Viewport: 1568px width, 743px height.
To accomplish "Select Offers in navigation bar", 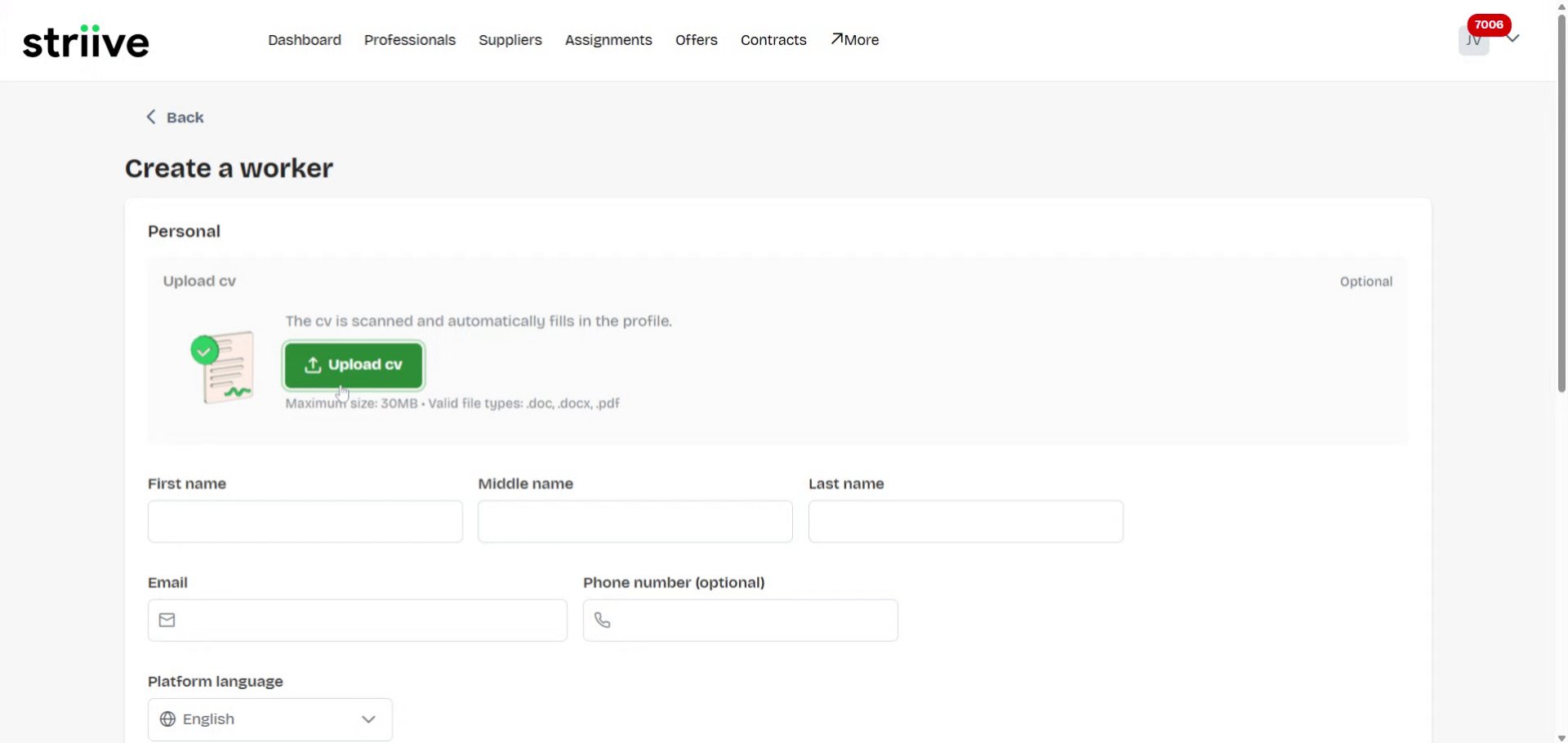I will pos(697,40).
